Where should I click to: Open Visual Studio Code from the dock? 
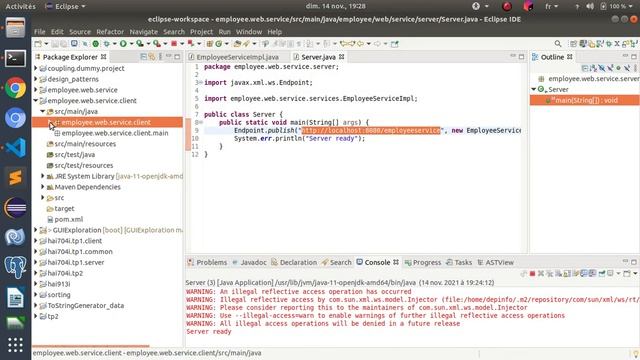(x=16, y=148)
